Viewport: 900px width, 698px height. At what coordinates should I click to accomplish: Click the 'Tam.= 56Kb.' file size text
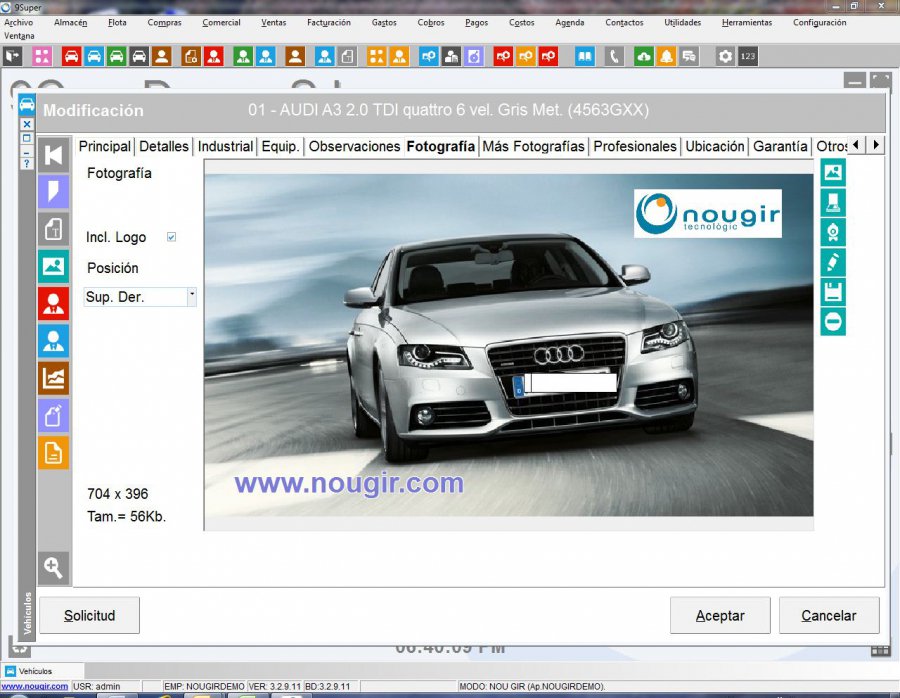126,516
